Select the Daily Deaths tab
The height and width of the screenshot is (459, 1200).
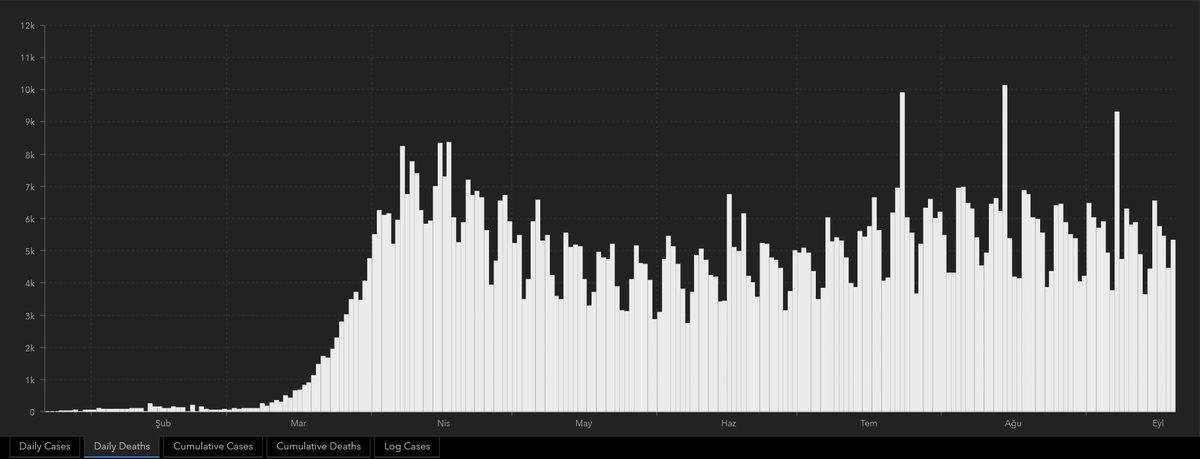pos(122,446)
